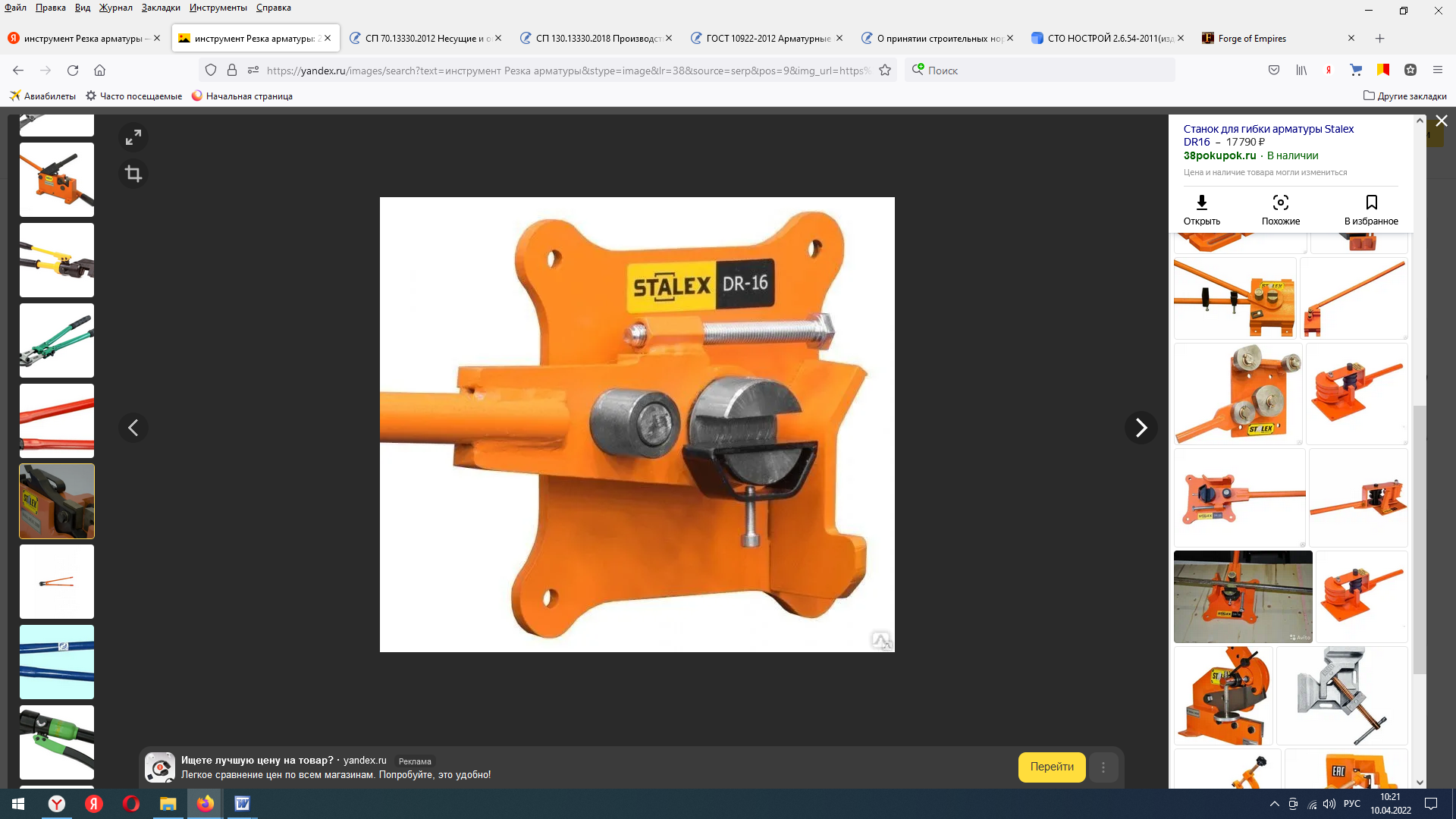Go to the browser home page
This screenshot has height=819, width=1456.
(x=99, y=71)
